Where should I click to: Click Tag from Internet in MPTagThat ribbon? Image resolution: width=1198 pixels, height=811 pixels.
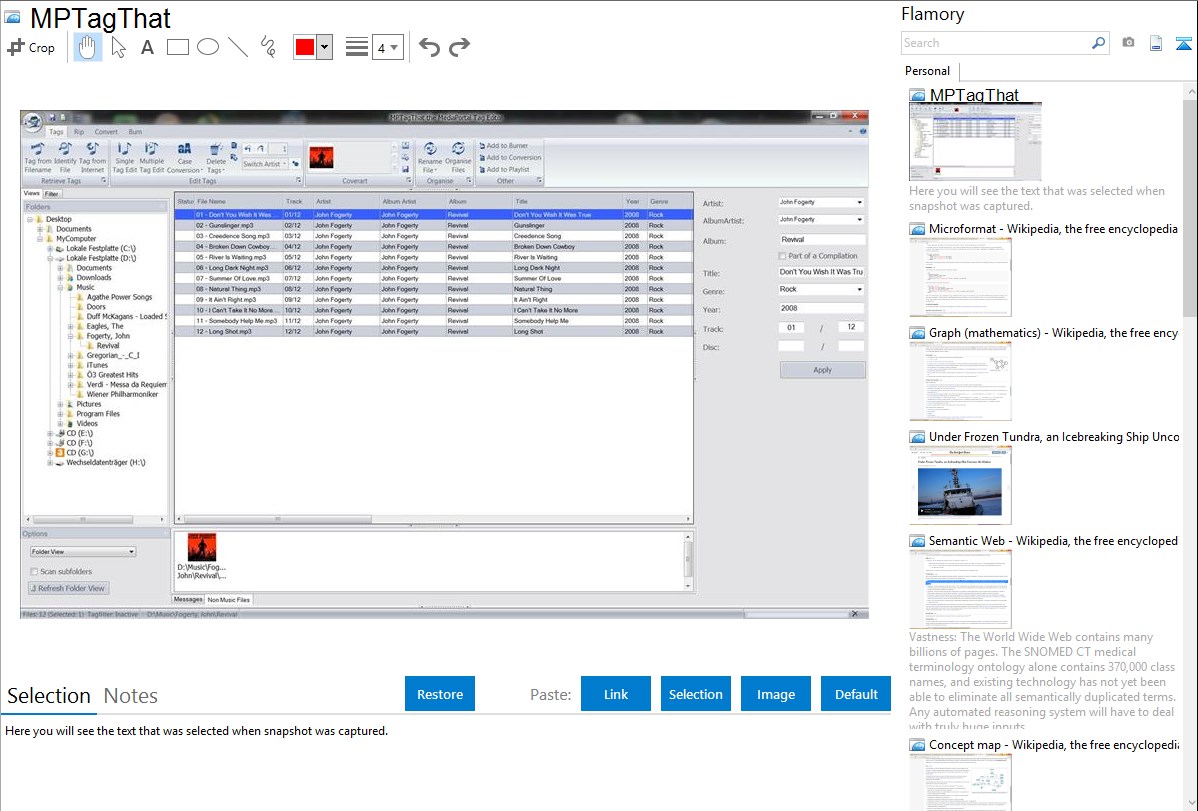(x=92, y=157)
